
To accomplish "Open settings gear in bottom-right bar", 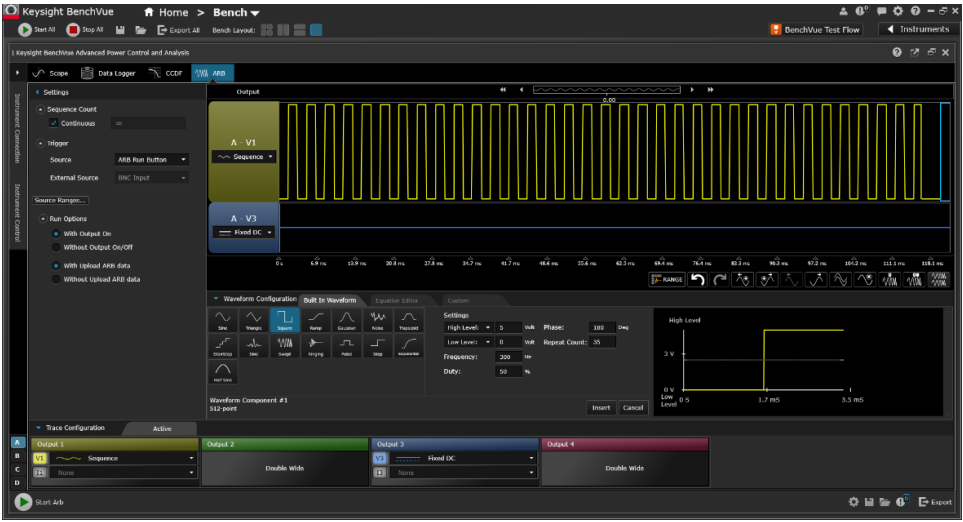I will pyautogui.click(x=854, y=502).
